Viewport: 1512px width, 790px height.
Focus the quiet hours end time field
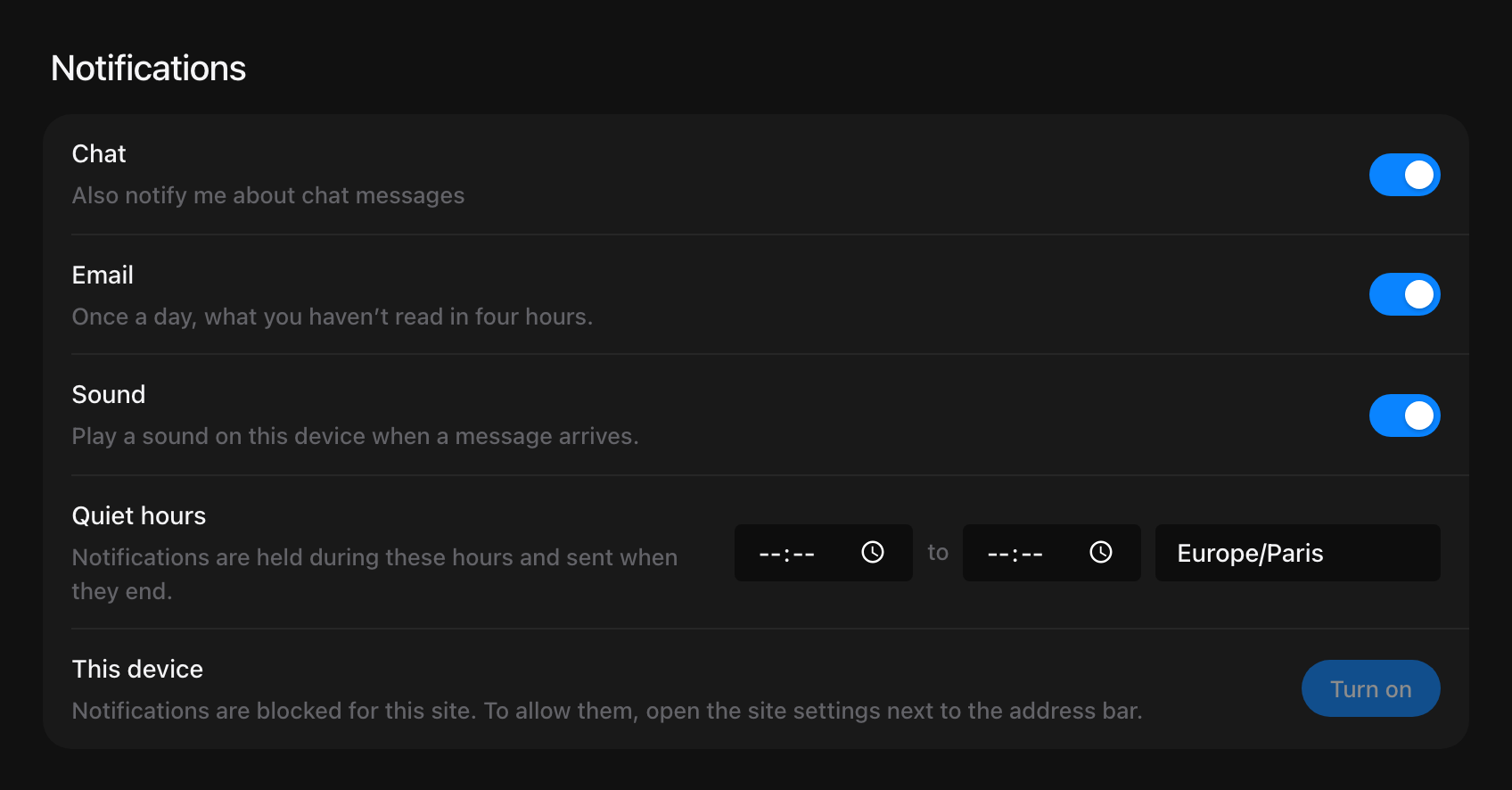coord(1051,553)
